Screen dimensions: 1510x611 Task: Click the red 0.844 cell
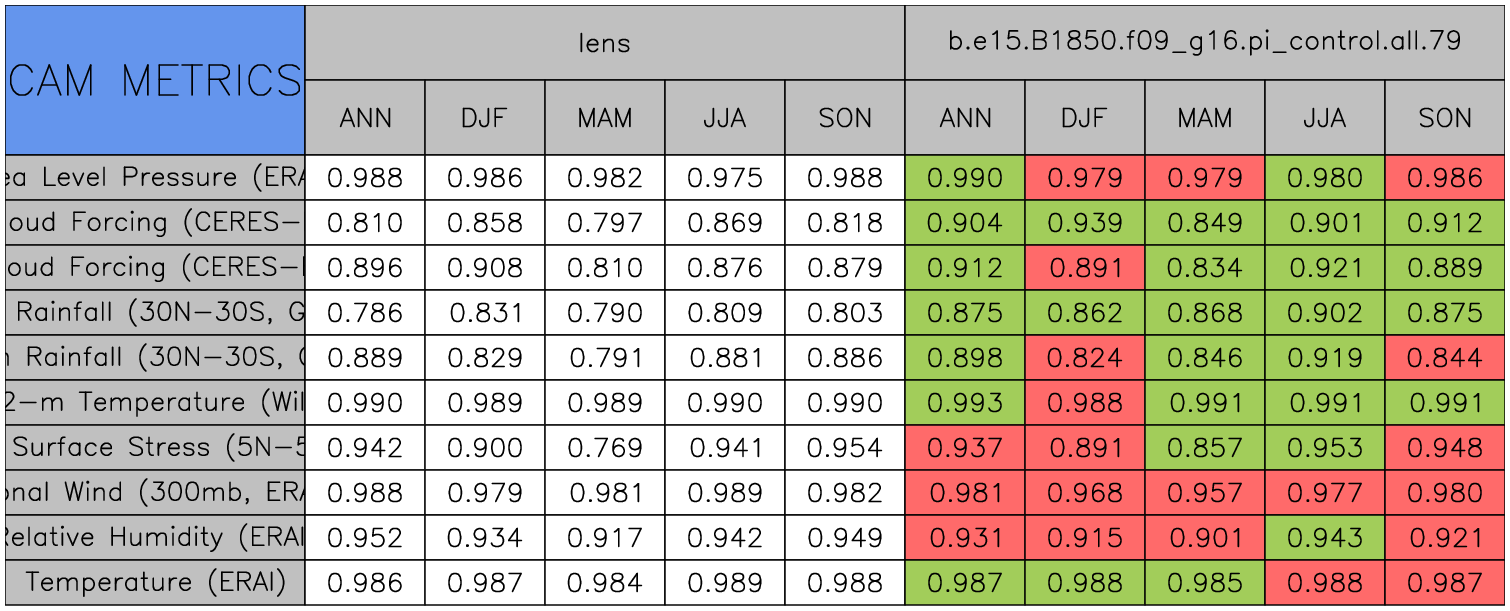pos(1444,358)
